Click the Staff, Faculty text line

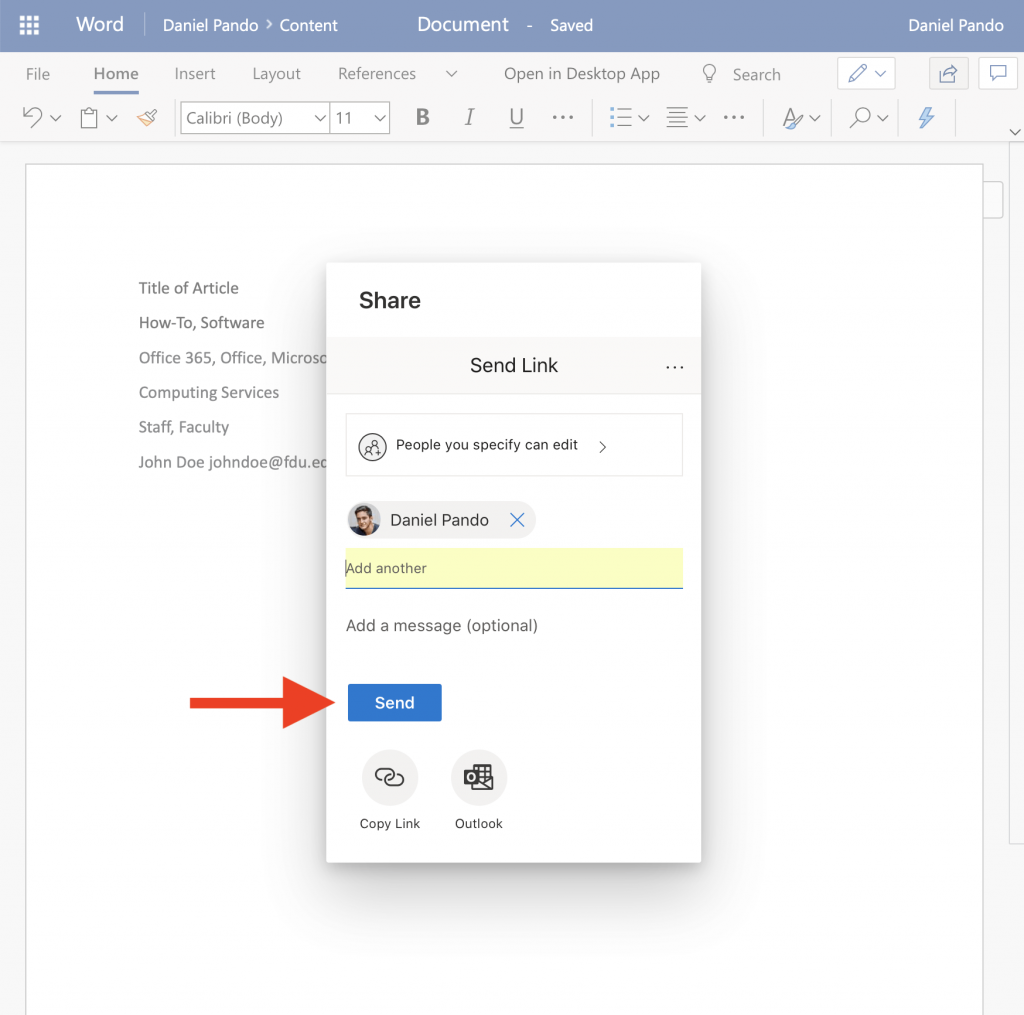(x=184, y=427)
